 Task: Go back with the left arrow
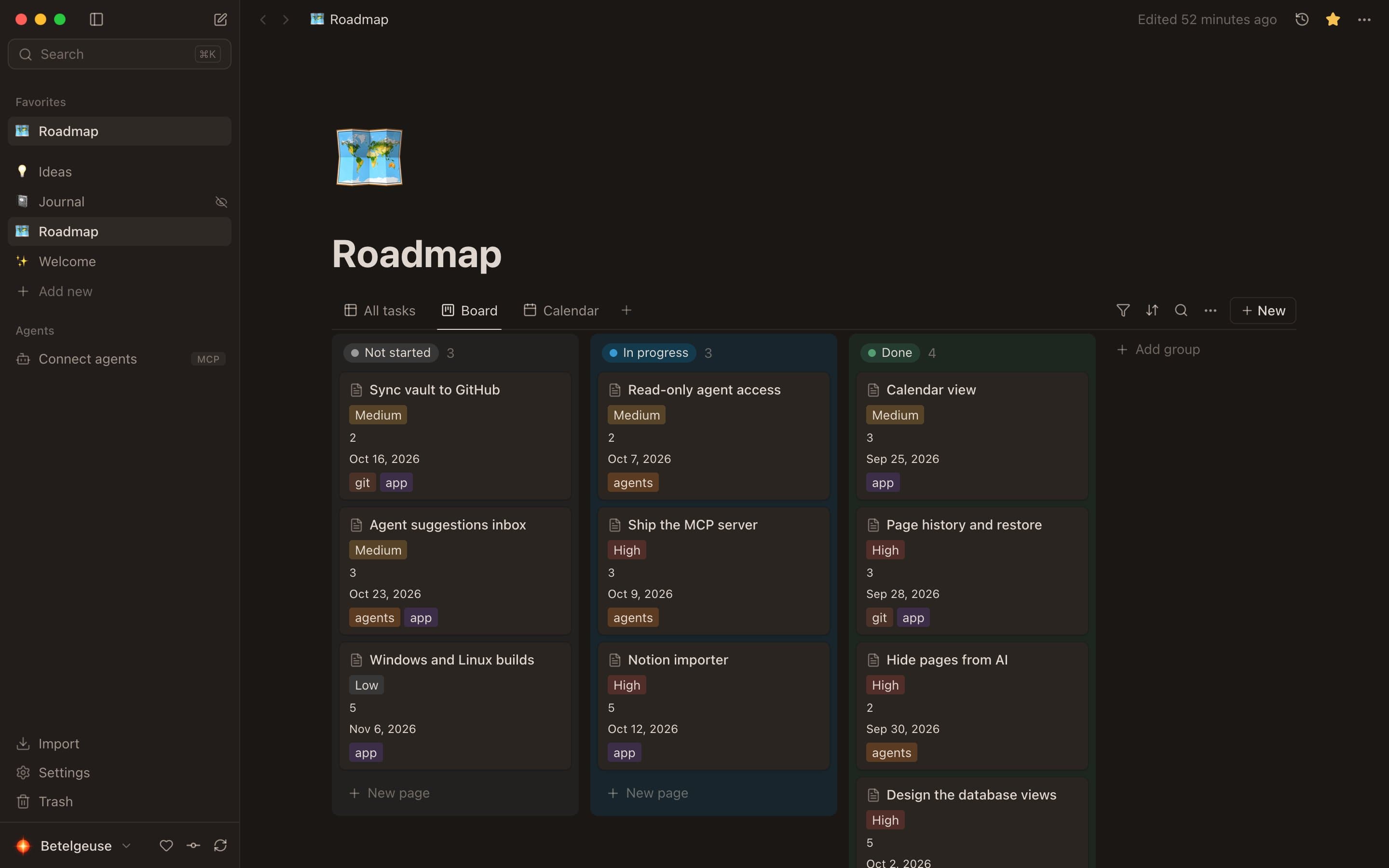[263, 19]
